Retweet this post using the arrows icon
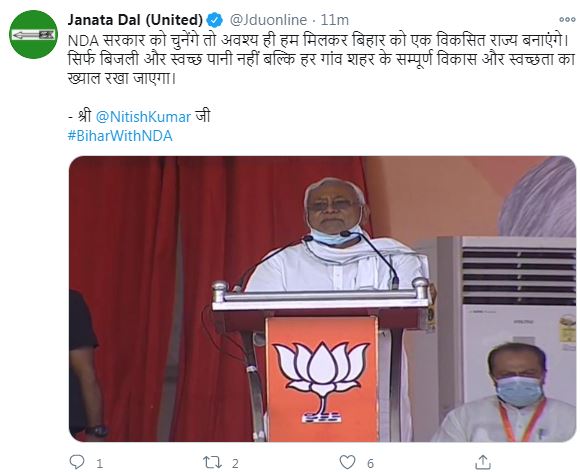This screenshot has height=472, width=580. coord(213,462)
